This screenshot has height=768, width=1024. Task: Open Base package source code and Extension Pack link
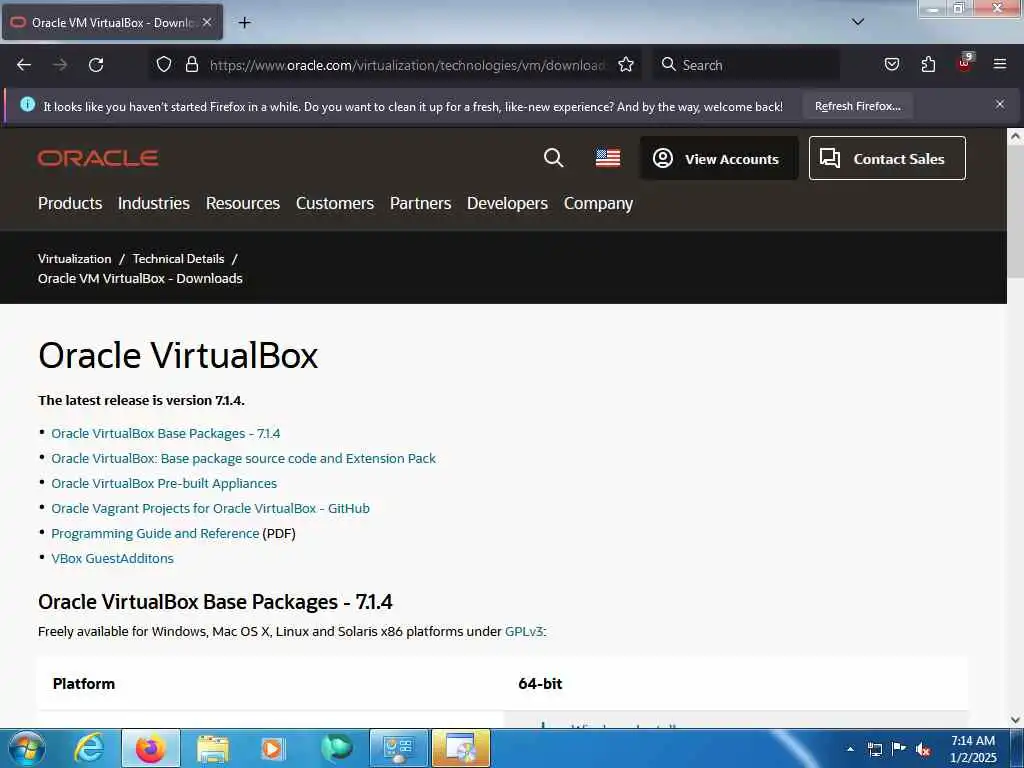(x=243, y=458)
